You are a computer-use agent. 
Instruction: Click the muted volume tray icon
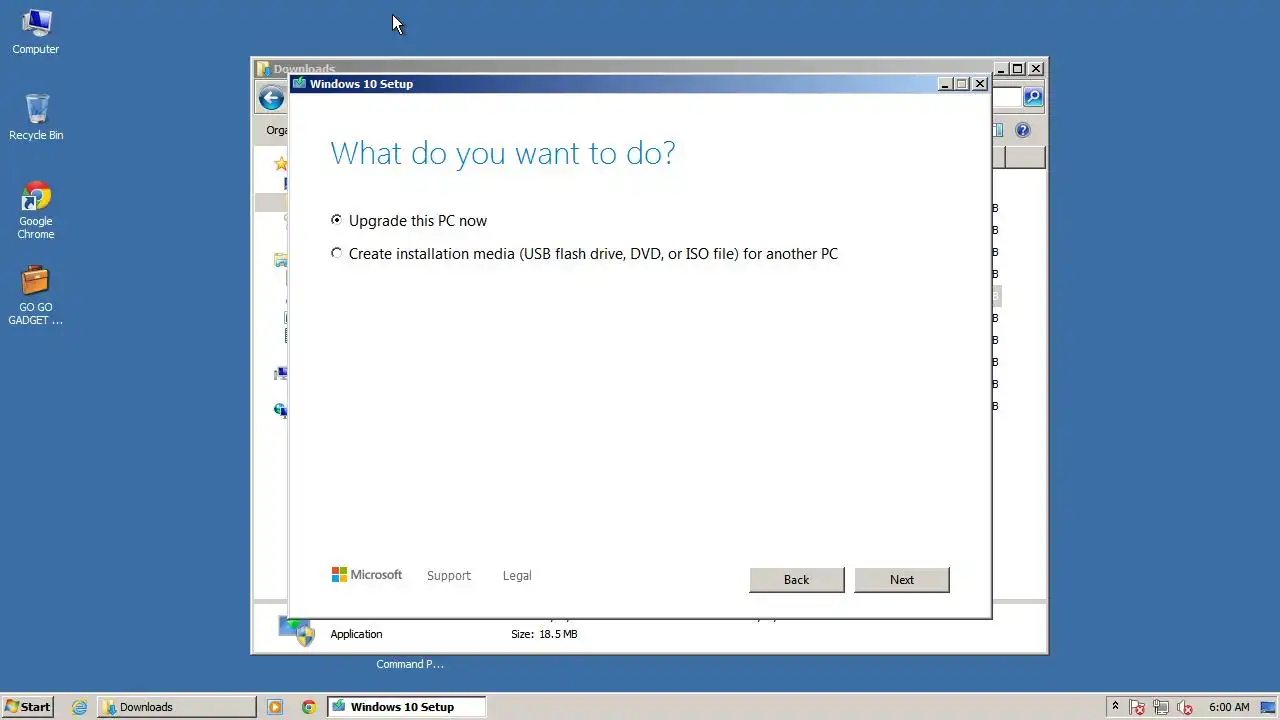(1185, 707)
